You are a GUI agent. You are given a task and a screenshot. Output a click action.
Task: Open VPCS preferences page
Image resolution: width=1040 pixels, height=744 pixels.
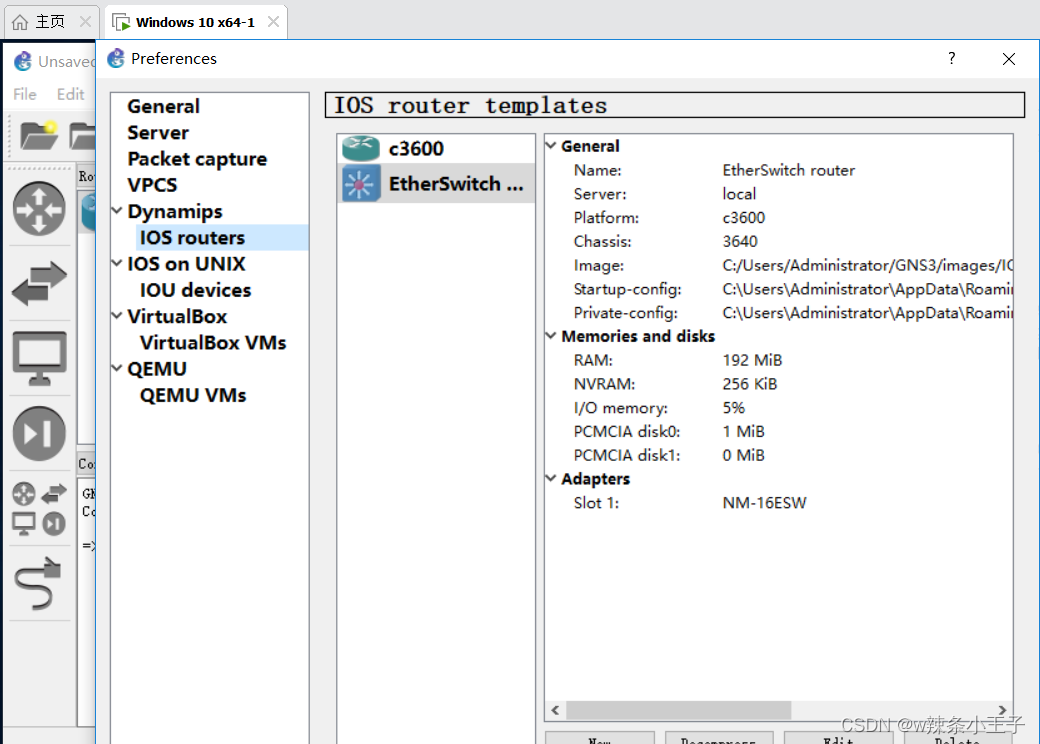pos(152,185)
